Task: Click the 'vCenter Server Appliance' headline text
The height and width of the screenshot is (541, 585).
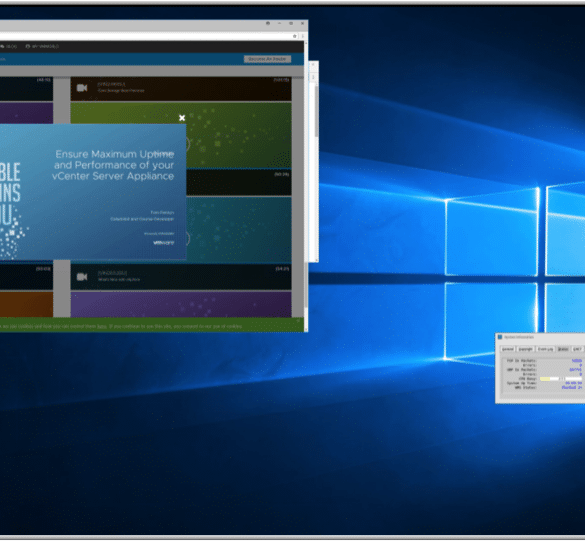Action: pos(113,176)
